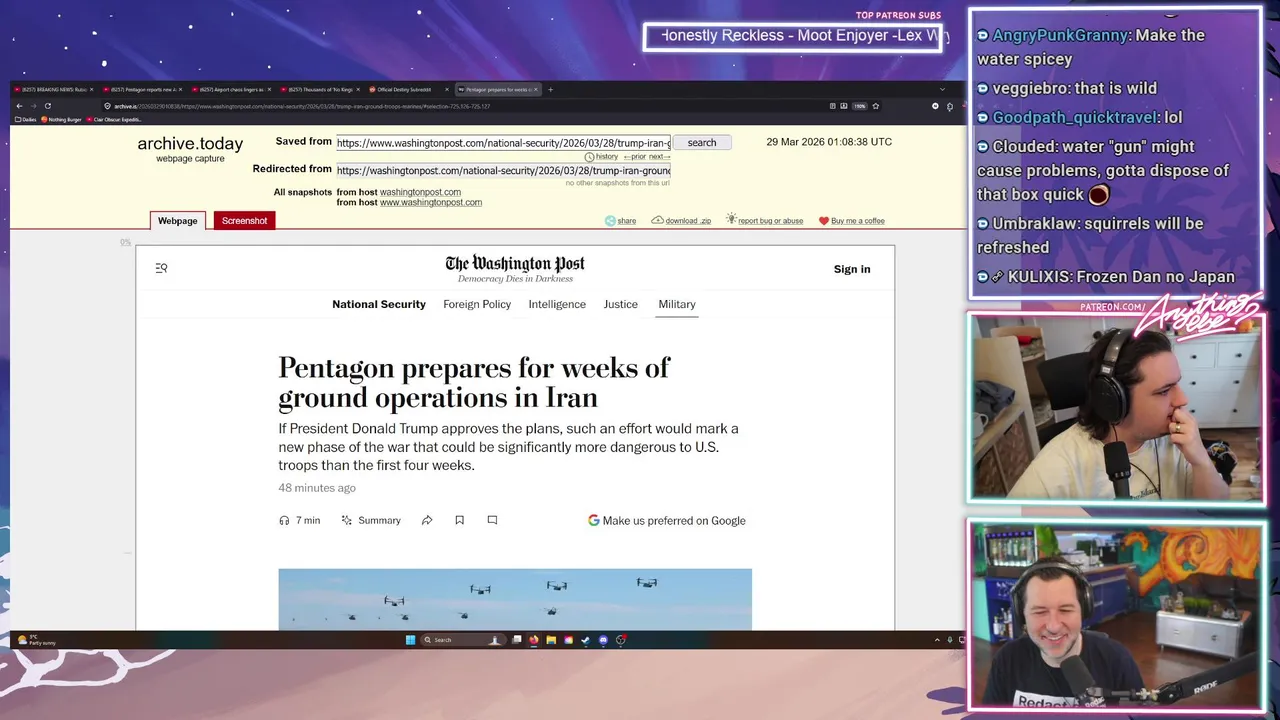Open the Intelligence section
Screen dimensions: 1280x720
(x=557, y=304)
